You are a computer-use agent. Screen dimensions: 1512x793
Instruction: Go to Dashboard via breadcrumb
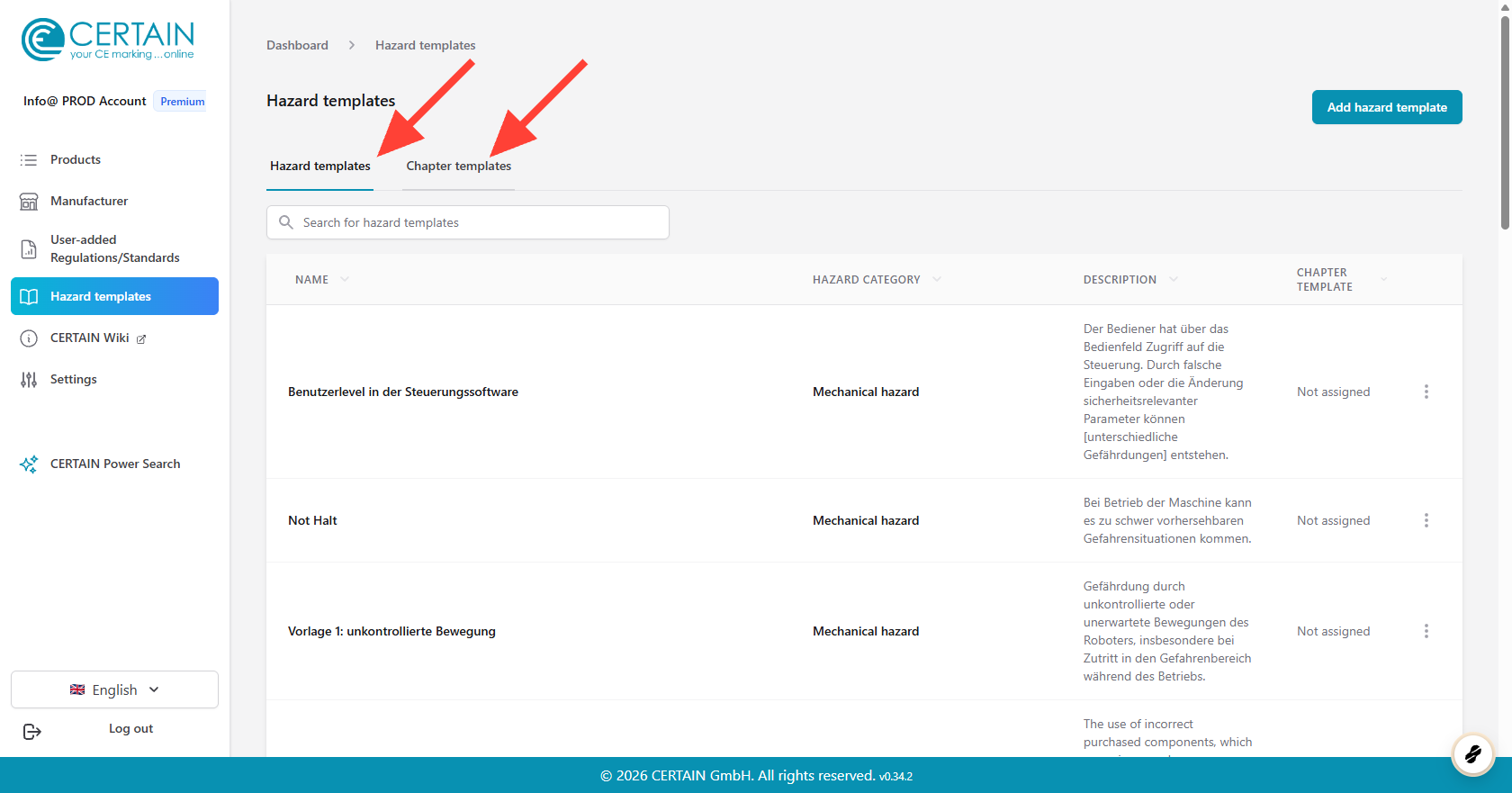pos(297,45)
